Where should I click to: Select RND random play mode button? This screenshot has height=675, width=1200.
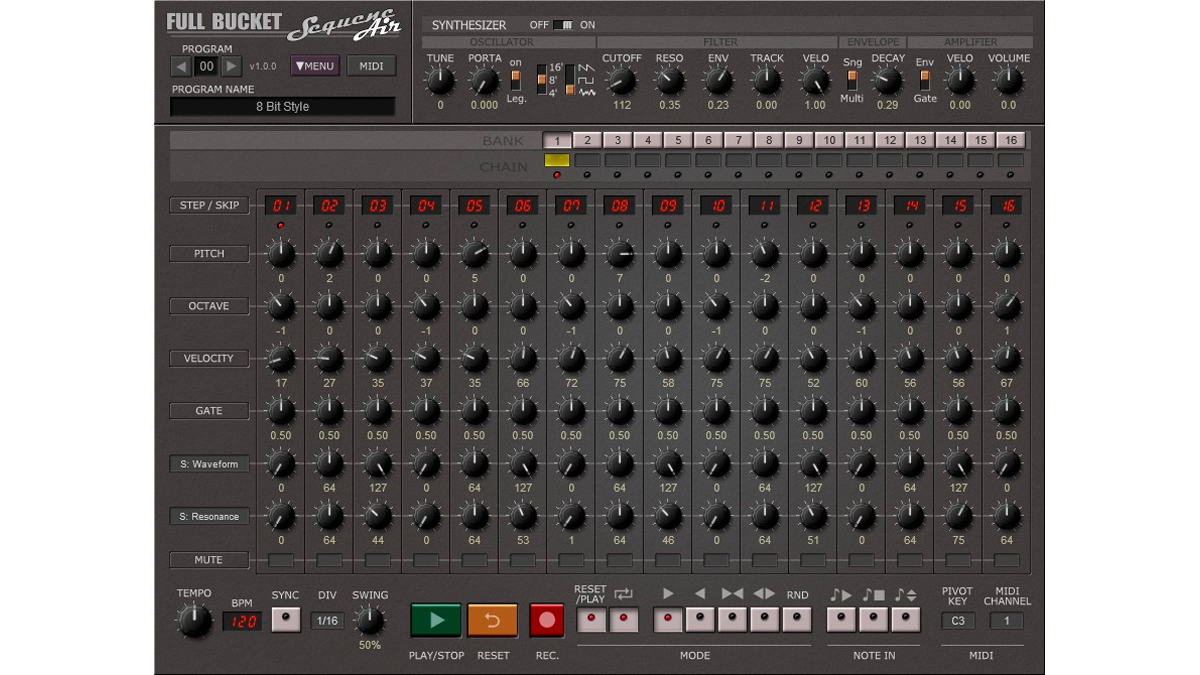pyautogui.click(x=796, y=620)
